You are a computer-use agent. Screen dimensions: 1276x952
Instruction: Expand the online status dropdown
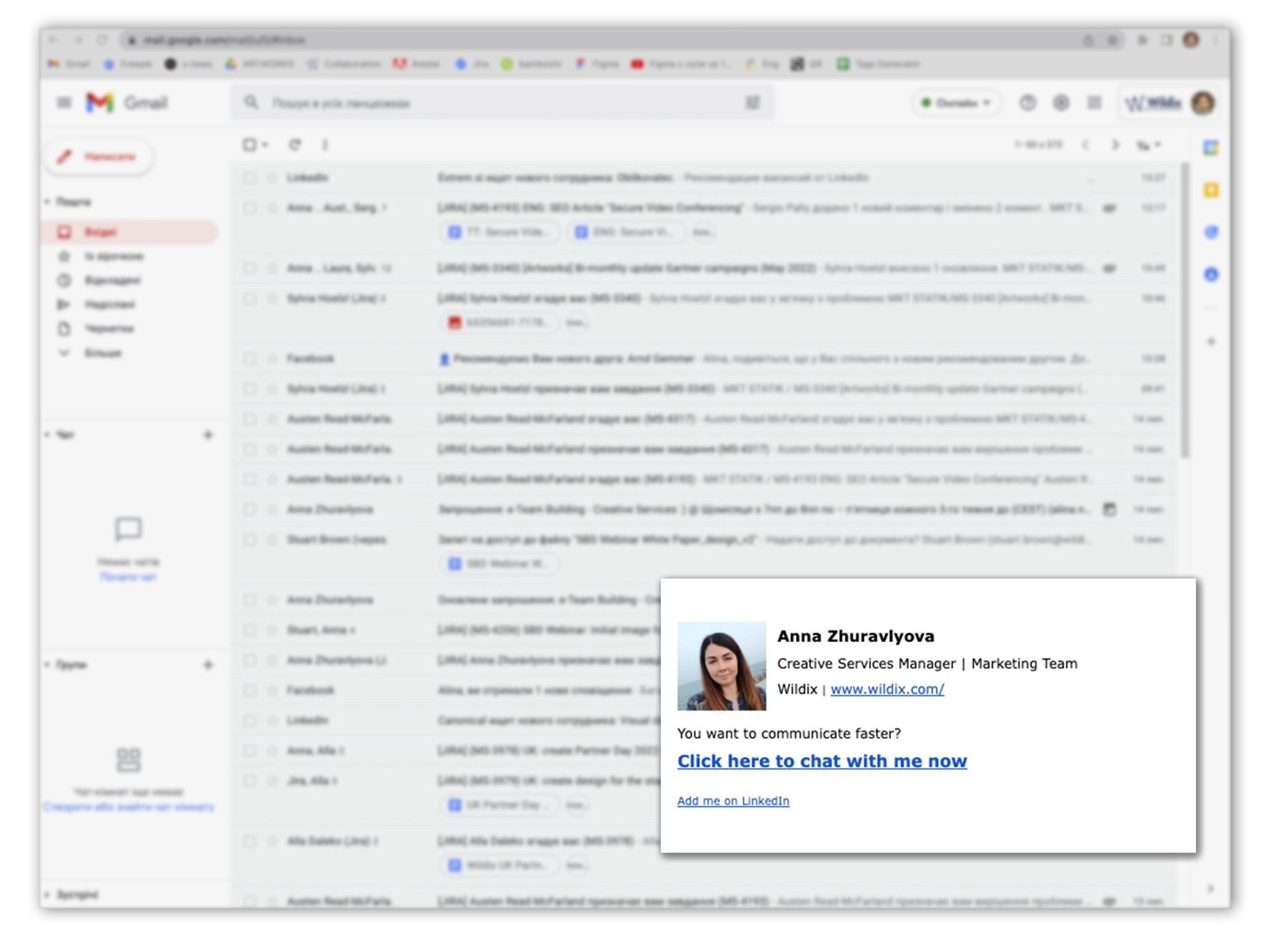[x=957, y=103]
